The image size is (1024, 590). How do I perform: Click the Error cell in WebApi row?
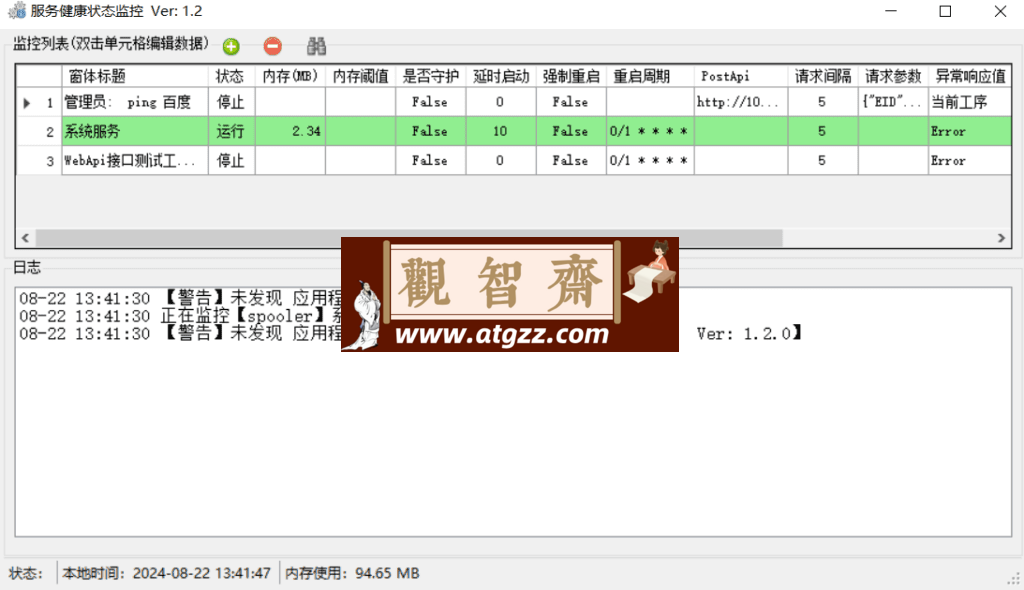coord(970,161)
